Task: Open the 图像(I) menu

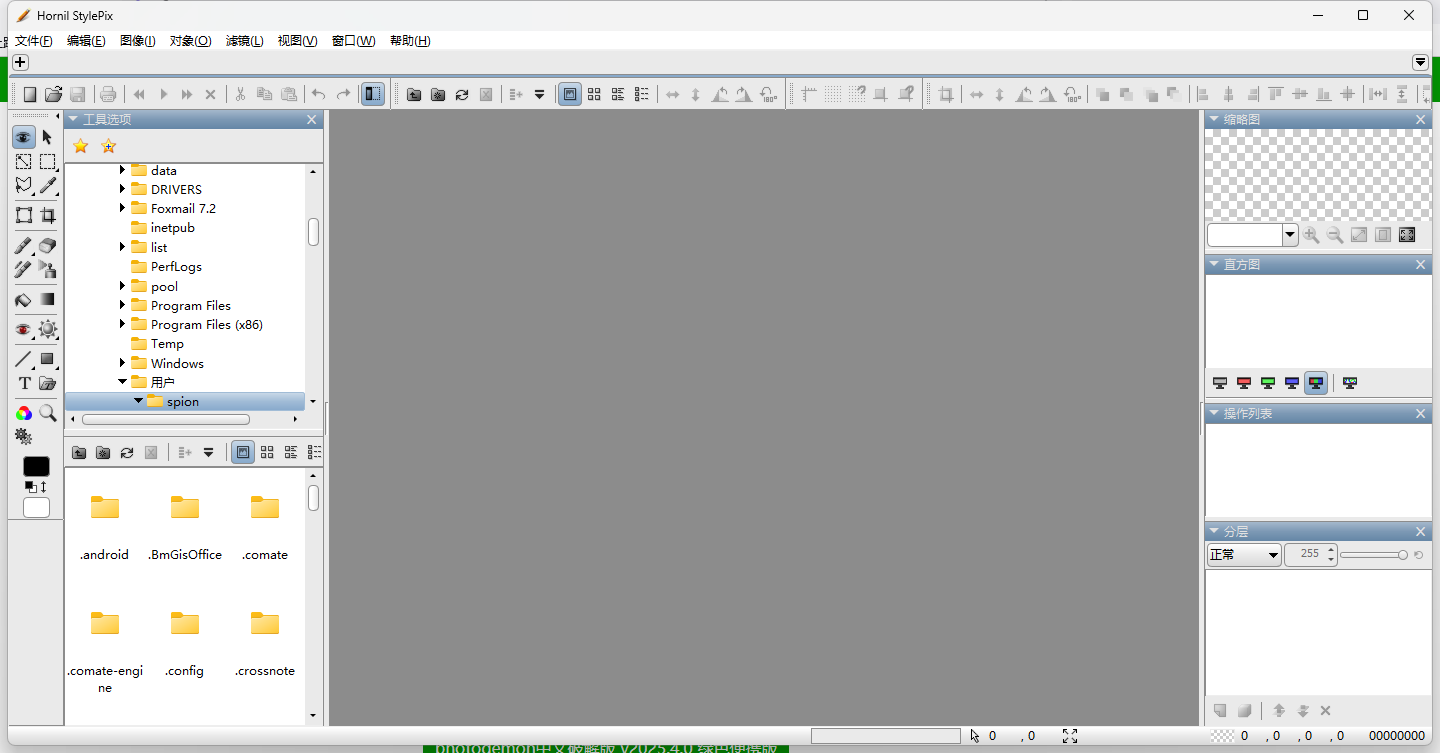Action: point(138,41)
